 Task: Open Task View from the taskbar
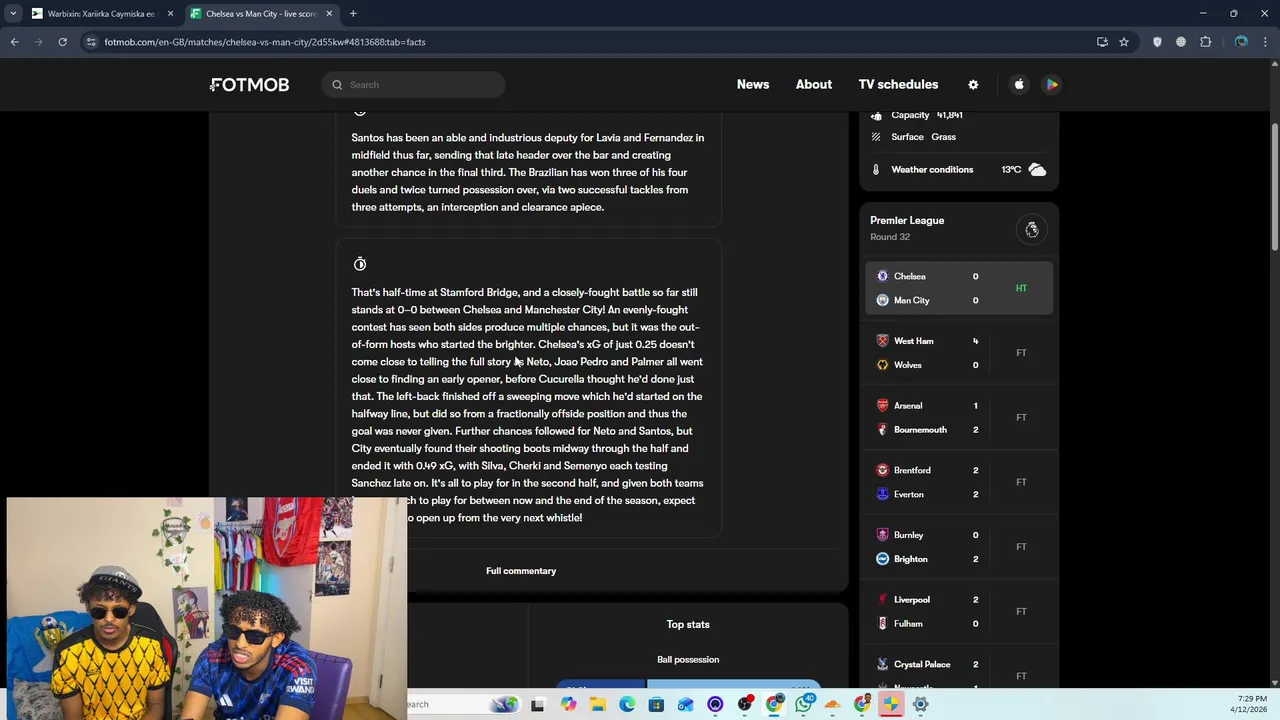[537, 705]
